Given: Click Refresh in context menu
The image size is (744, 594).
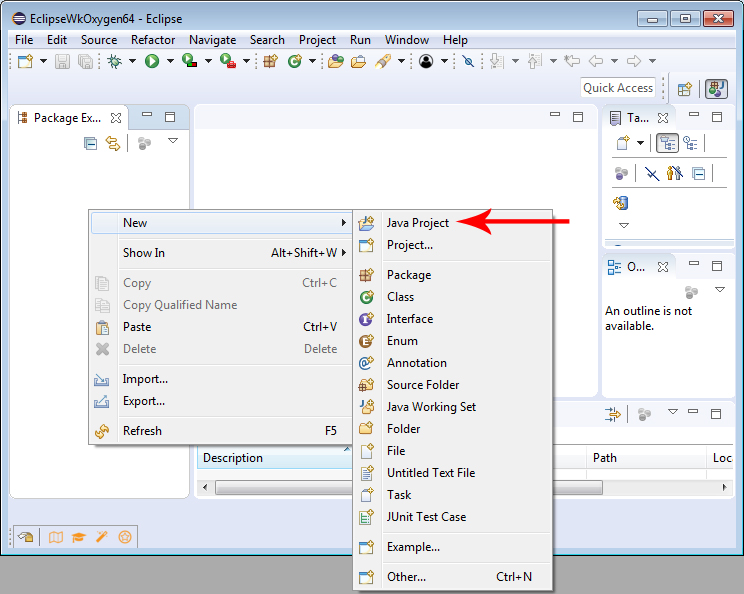Looking at the screenshot, I should pyautogui.click(x=221, y=431).
